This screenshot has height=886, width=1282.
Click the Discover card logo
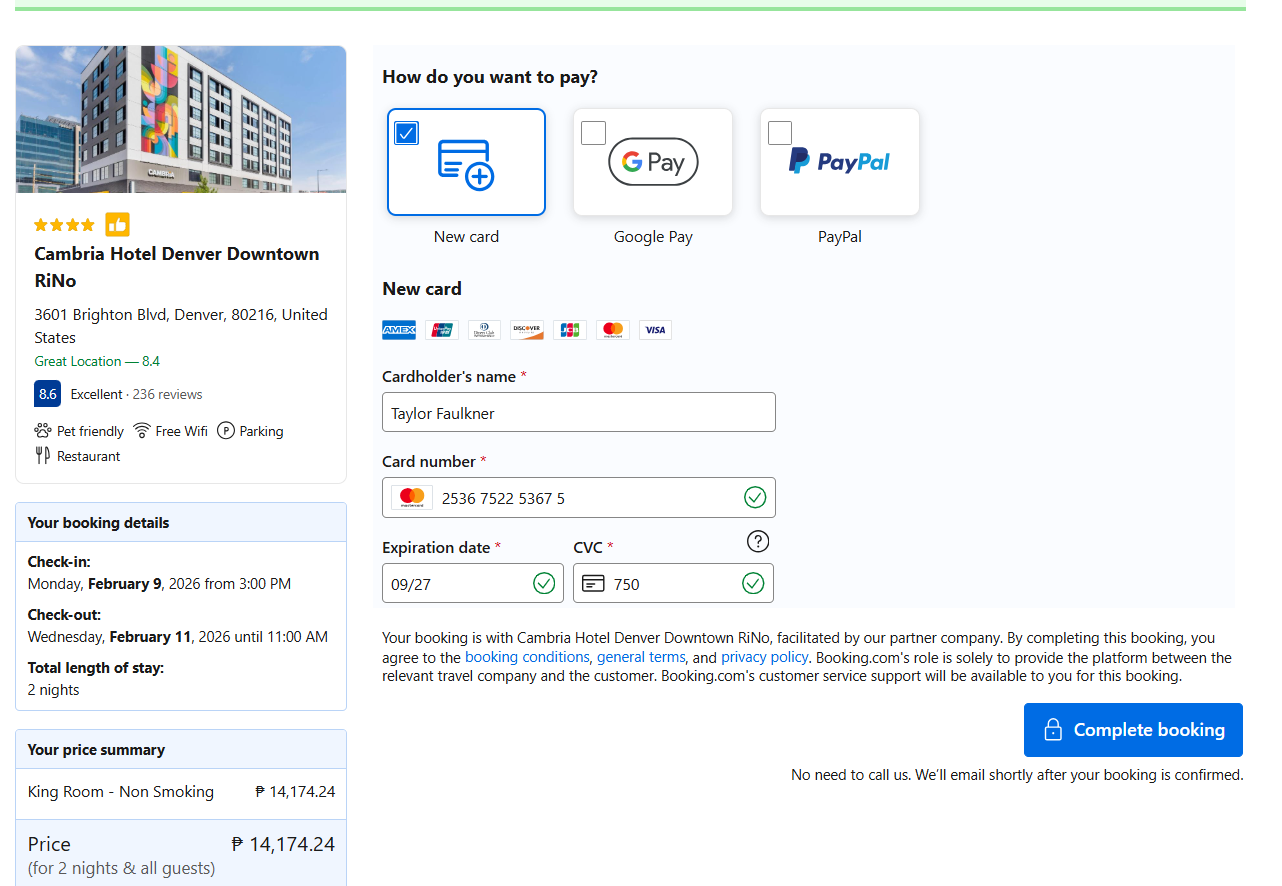[527, 330]
